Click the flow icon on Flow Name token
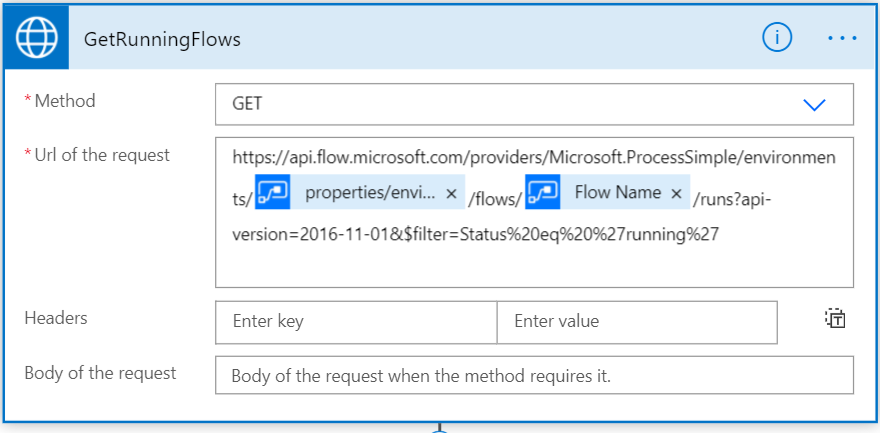Screen dimensions: 880x433 tap(543, 193)
